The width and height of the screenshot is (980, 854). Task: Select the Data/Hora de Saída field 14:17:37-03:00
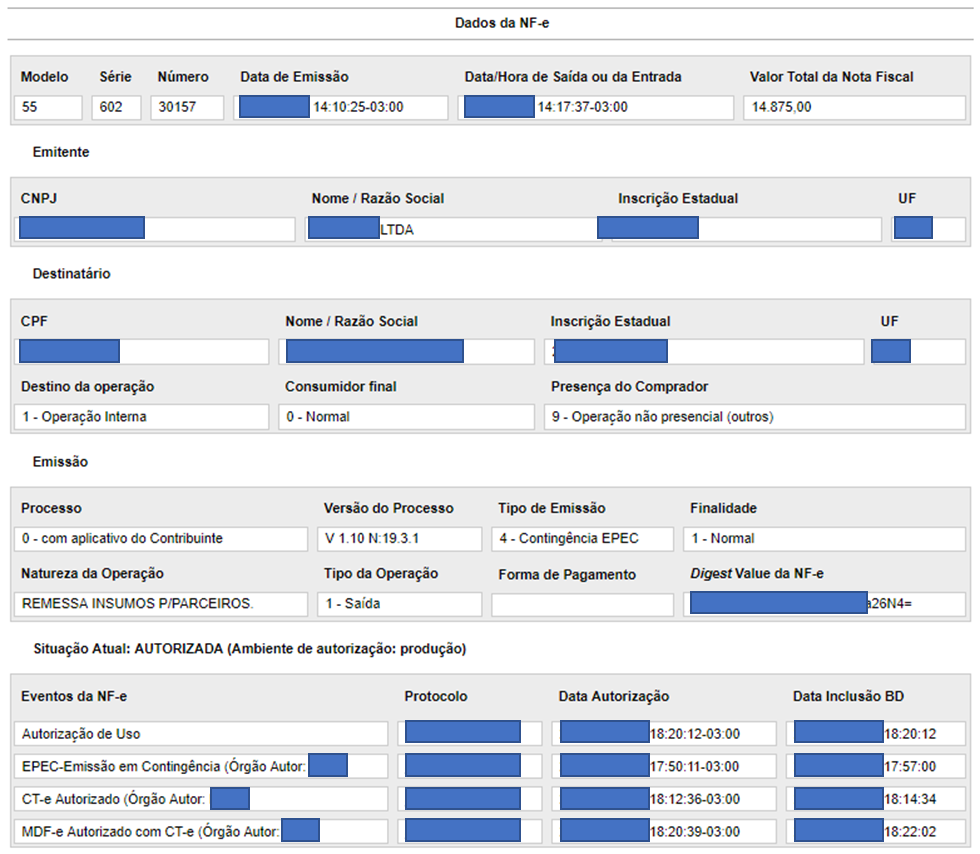click(596, 107)
